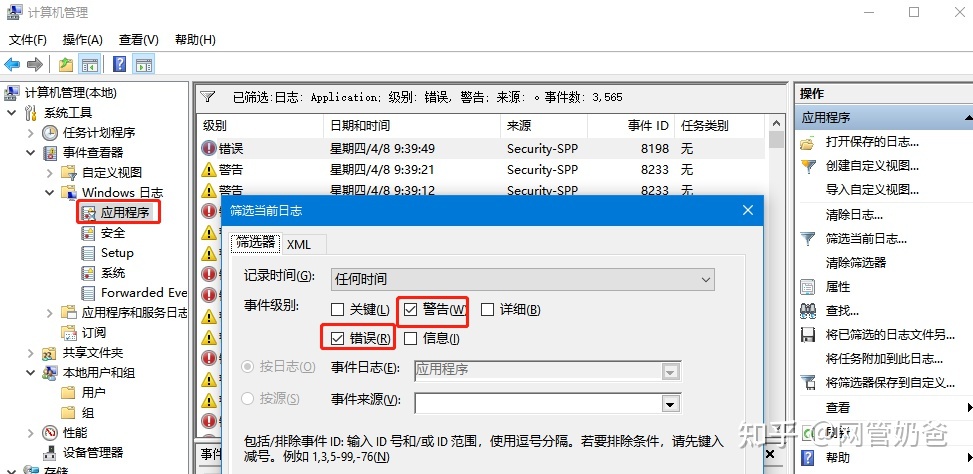This screenshot has height=474, width=973.
Task: Click Save Filter to Custom View action
Action: click(890, 383)
